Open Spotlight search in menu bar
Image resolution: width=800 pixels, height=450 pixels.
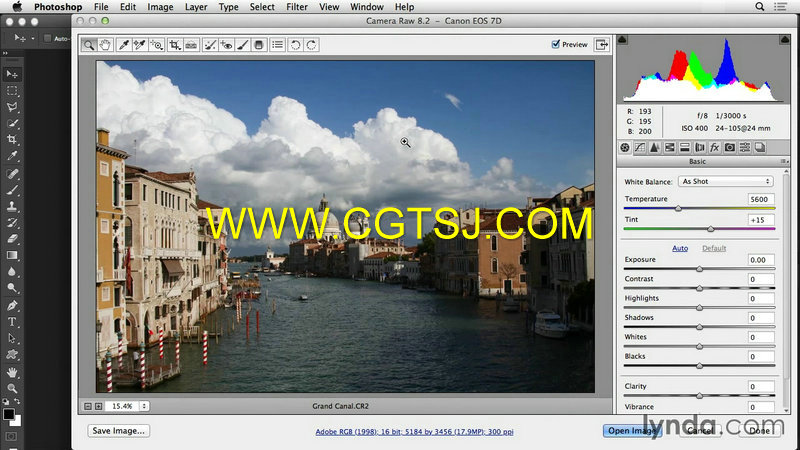tap(760, 7)
